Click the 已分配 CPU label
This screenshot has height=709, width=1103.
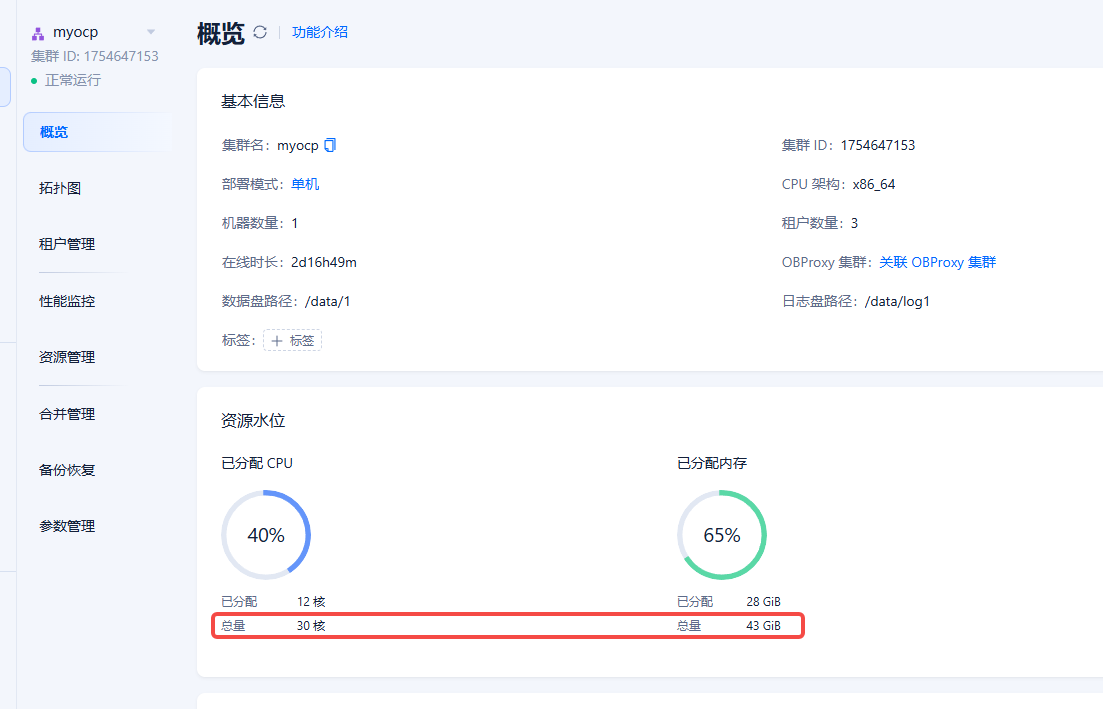(x=257, y=464)
